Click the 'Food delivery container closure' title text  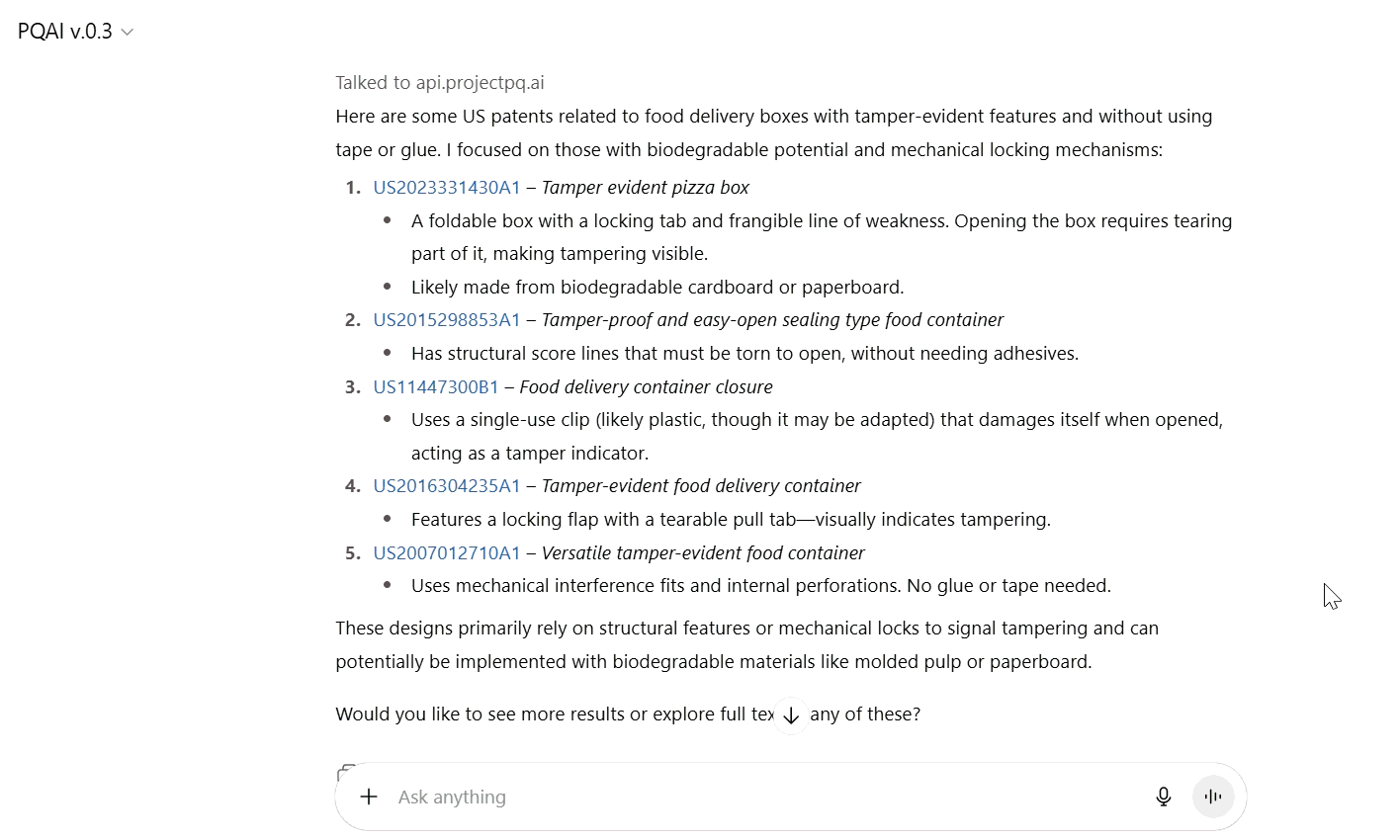point(646,387)
